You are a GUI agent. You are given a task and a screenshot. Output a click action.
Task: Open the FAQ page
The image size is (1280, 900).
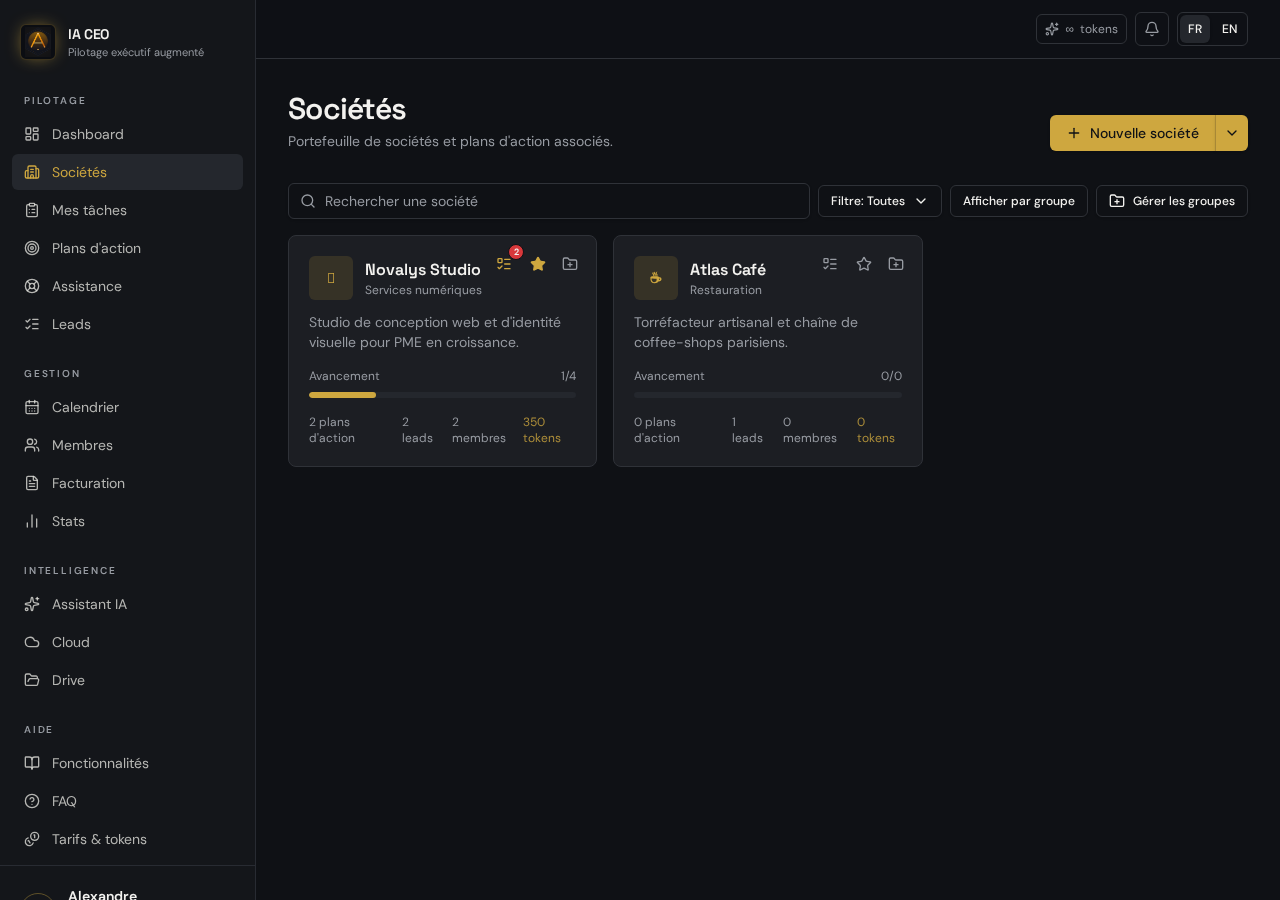[x=127, y=801]
